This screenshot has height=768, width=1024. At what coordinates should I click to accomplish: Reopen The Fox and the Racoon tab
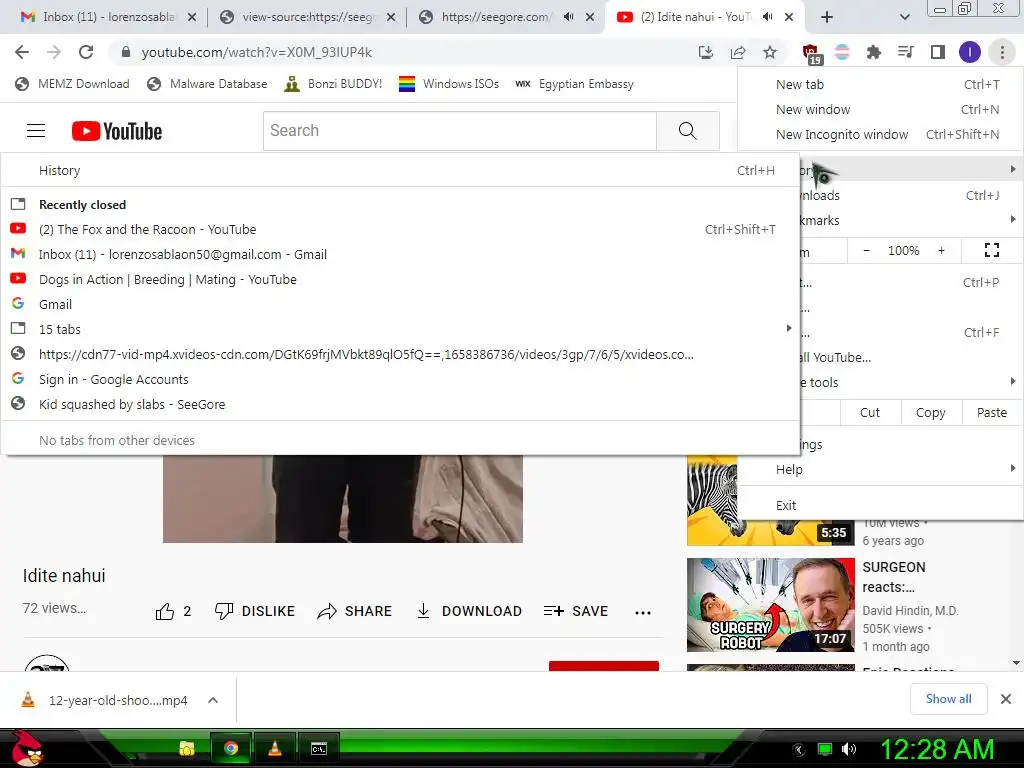tap(400, 229)
